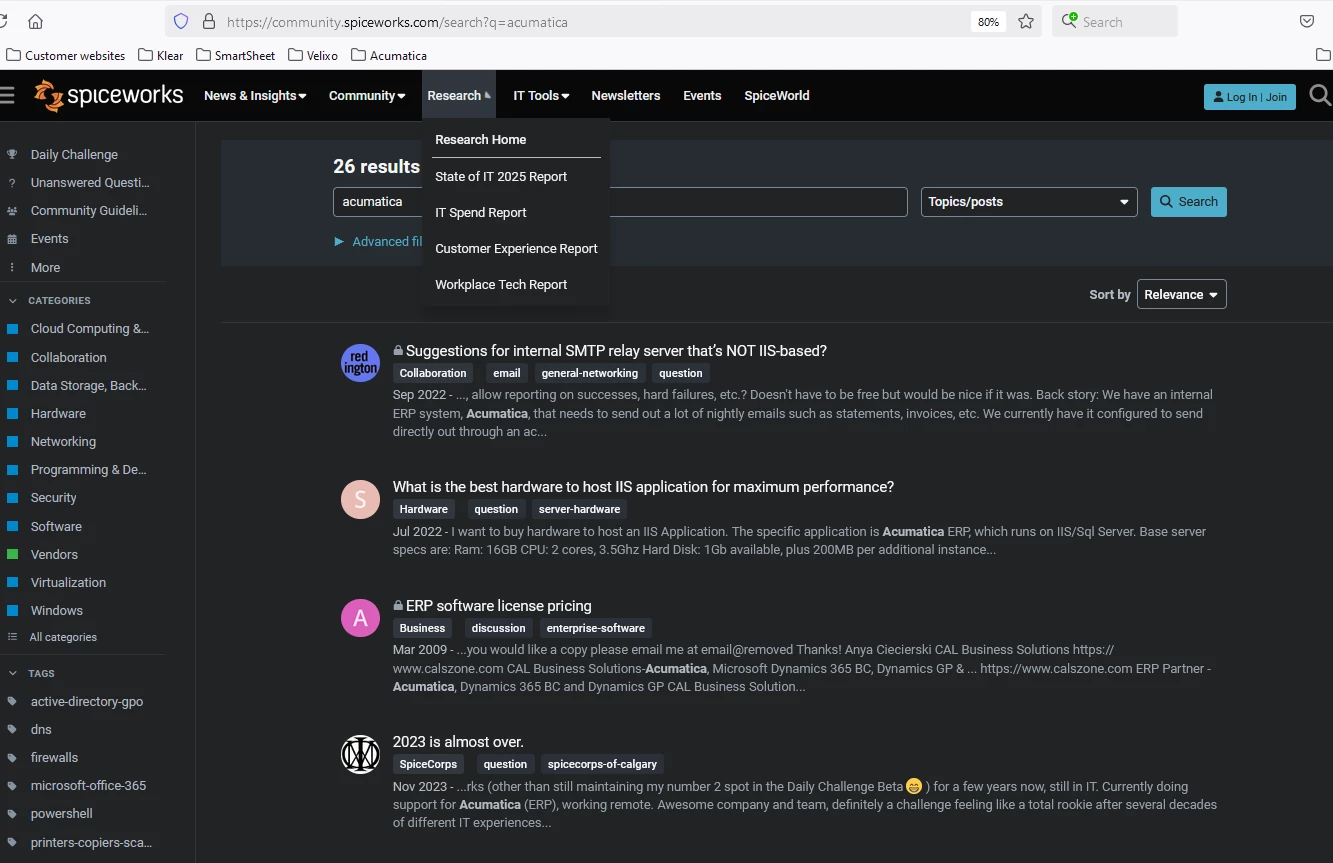Open 'Suggestions for internal SMTP relay server' post
Image resolution: width=1333 pixels, height=863 pixels.
(x=616, y=351)
